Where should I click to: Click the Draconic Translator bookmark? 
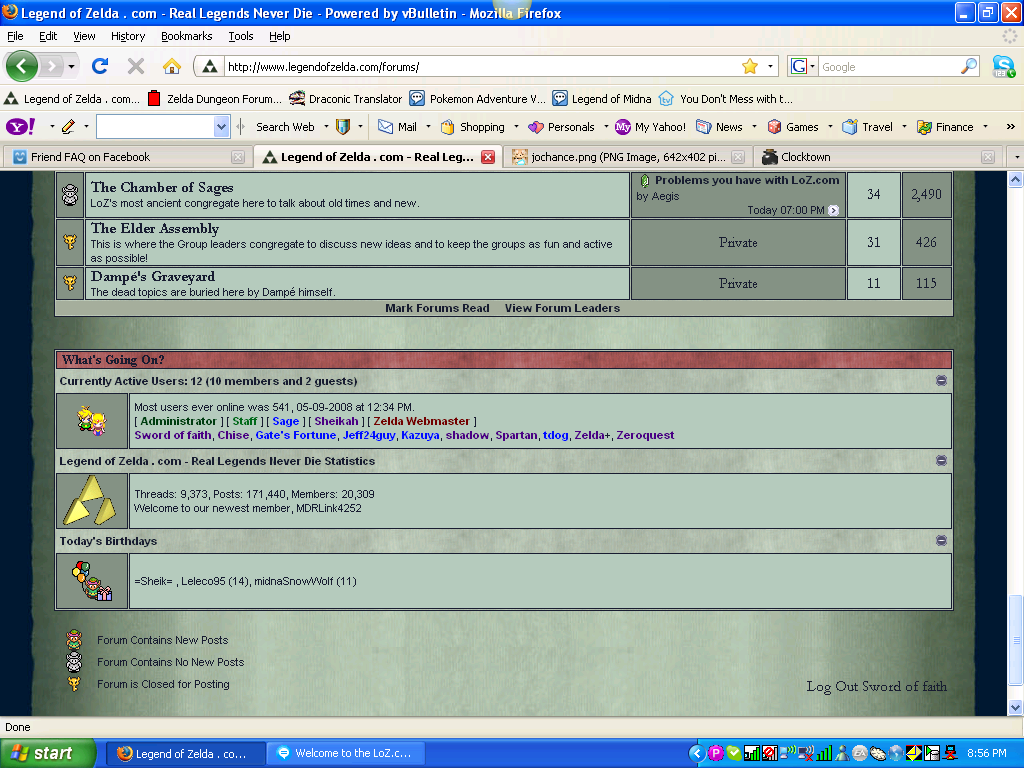(345, 99)
